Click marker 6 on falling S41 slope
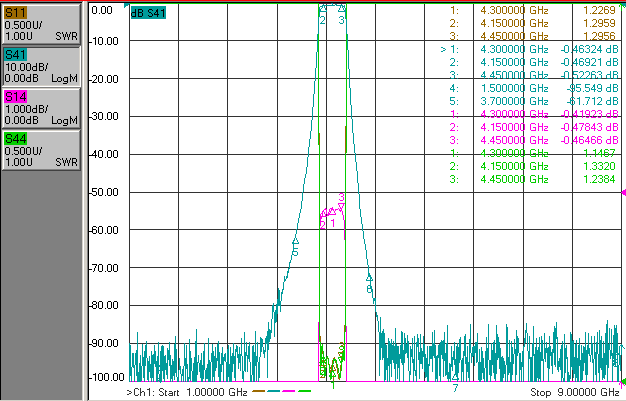 (369, 278)
